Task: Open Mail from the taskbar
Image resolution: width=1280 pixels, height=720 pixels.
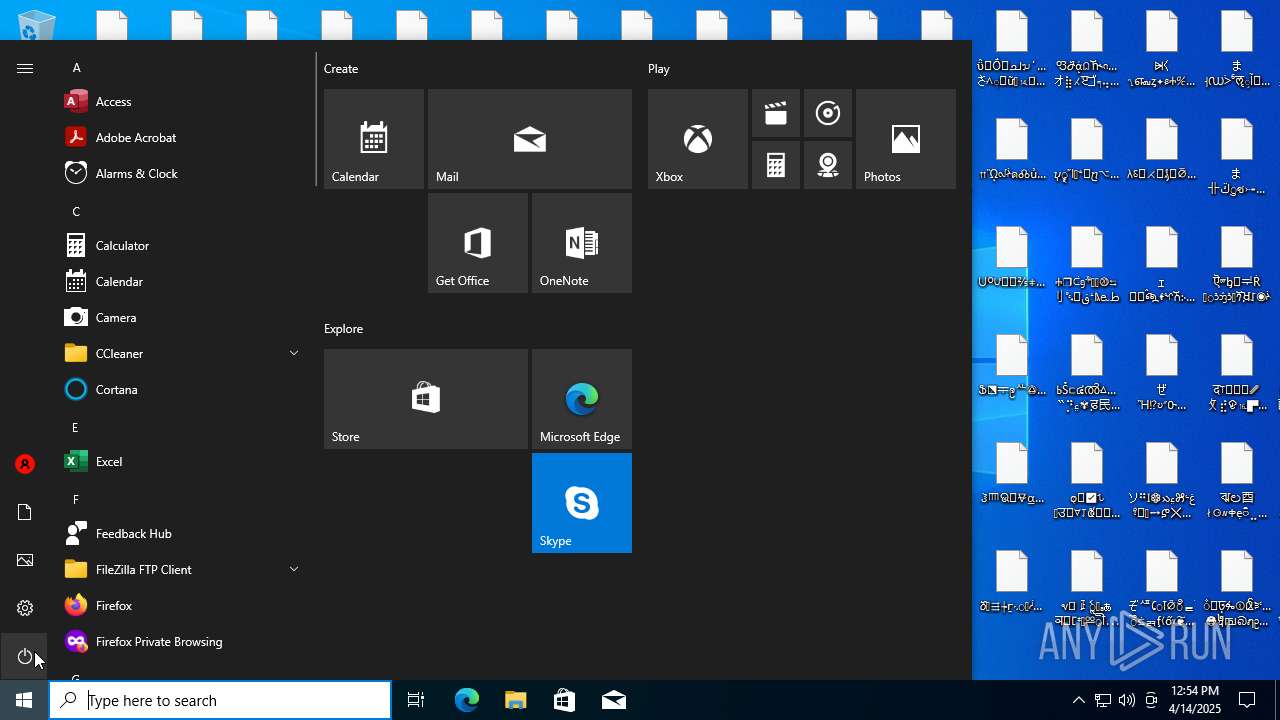Action: pos(614,700)
